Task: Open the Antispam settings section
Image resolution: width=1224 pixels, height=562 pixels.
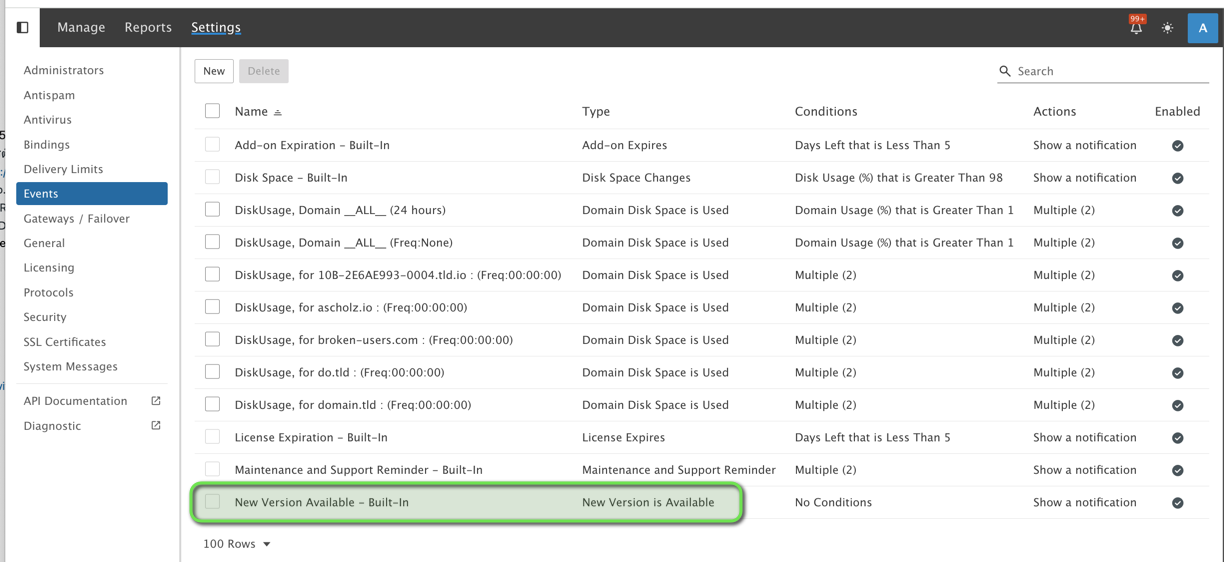Action: (49, 95)
